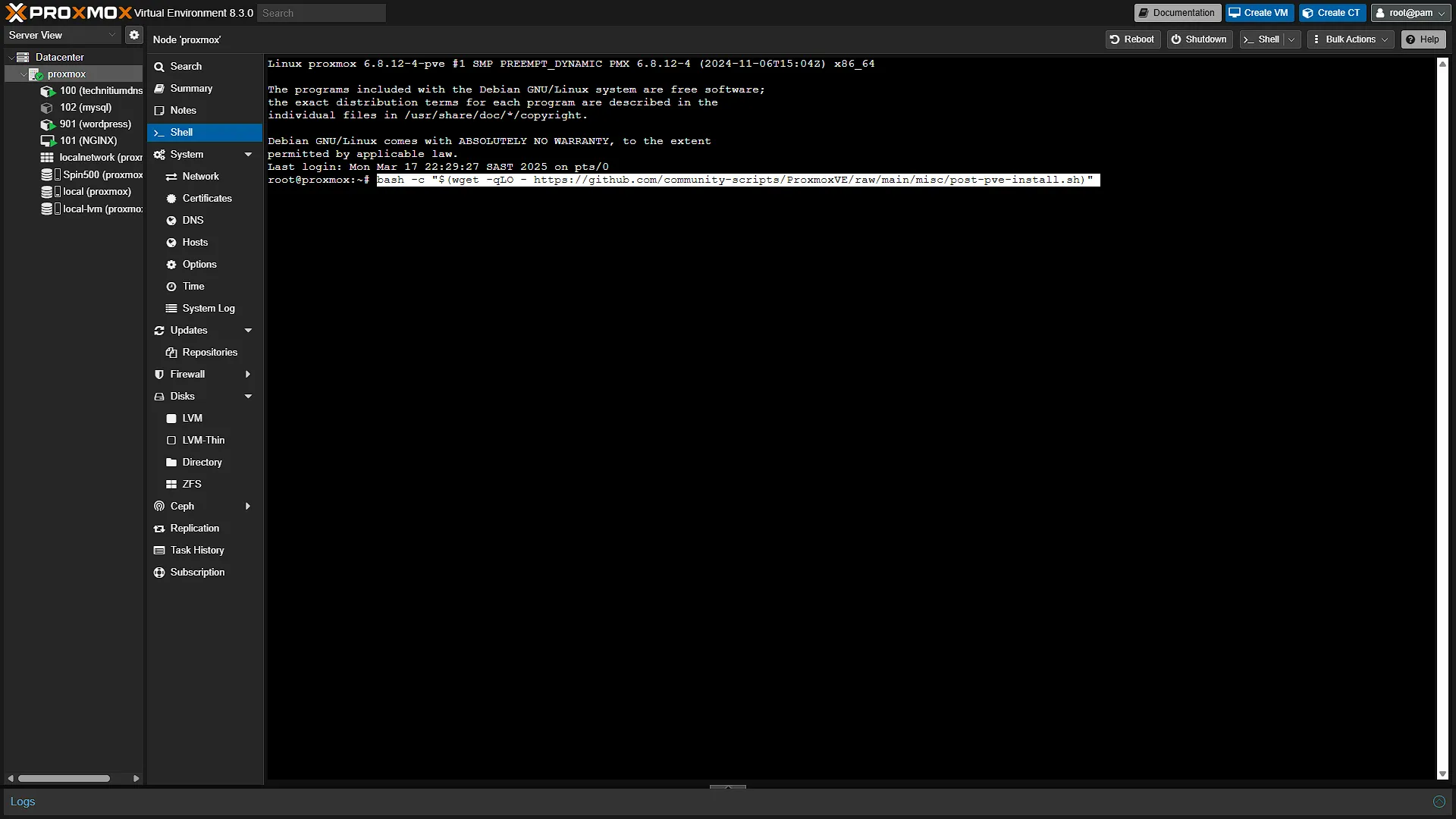Select Spin500 storage entry
This screenshot has width=1456, height=819.
click(91, 175)
